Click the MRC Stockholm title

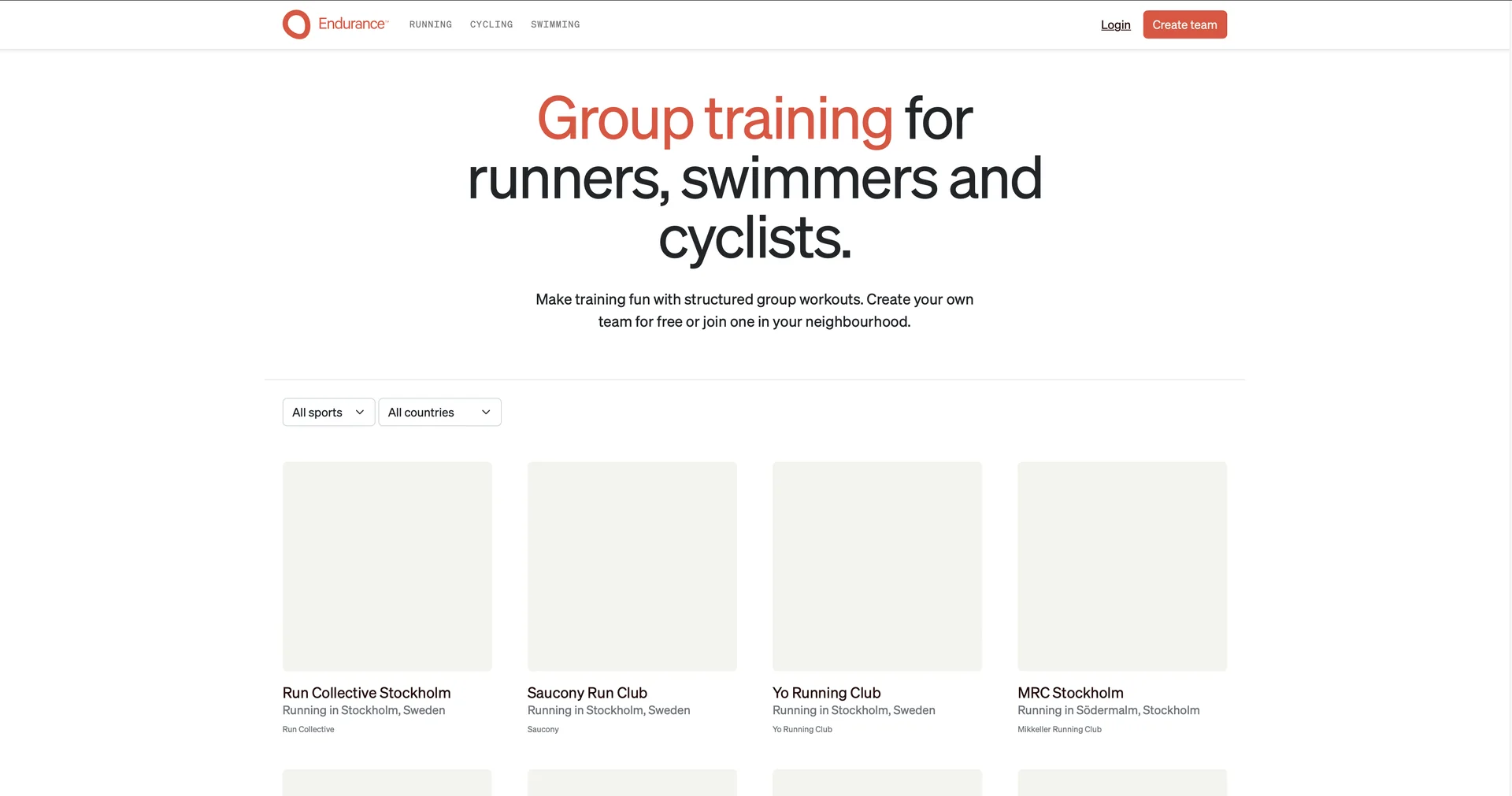point(1070,693)
